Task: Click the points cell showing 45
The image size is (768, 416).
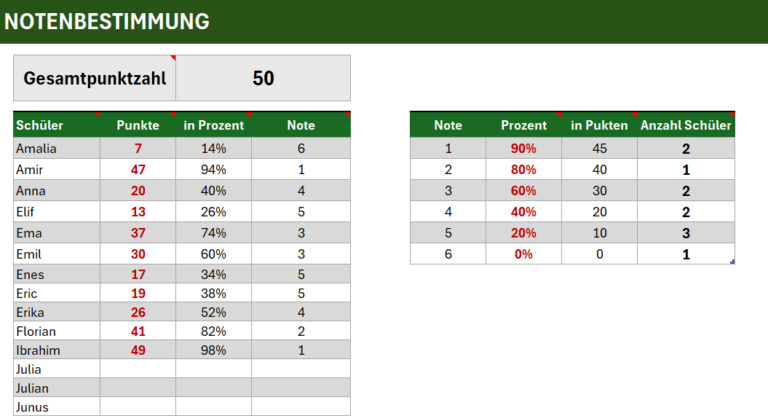Action: click(x=599, y=148)
